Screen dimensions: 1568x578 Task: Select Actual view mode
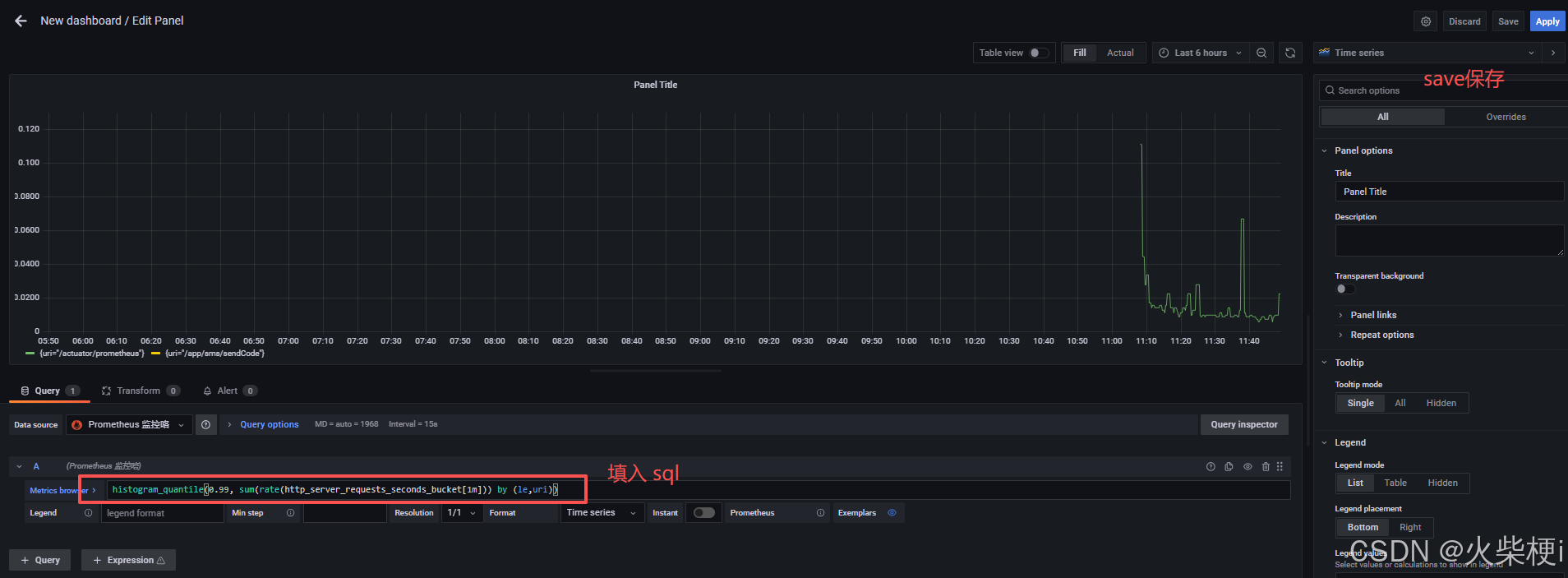[x=1120, y=53]
